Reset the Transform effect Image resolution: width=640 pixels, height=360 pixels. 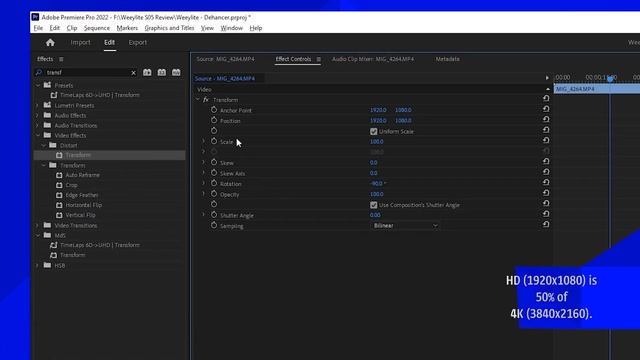546,98
